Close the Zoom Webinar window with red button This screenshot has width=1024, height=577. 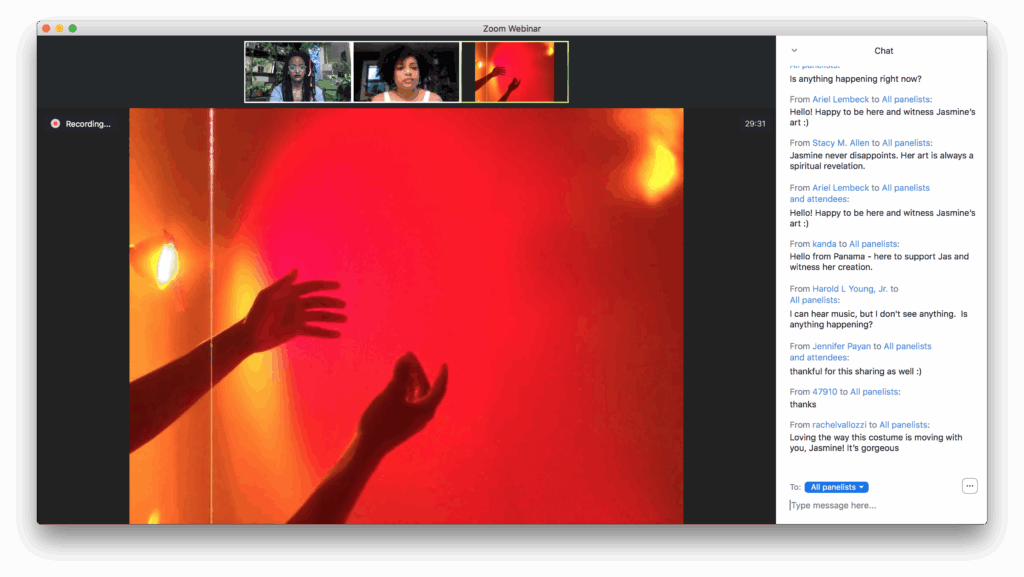[46, 28]
